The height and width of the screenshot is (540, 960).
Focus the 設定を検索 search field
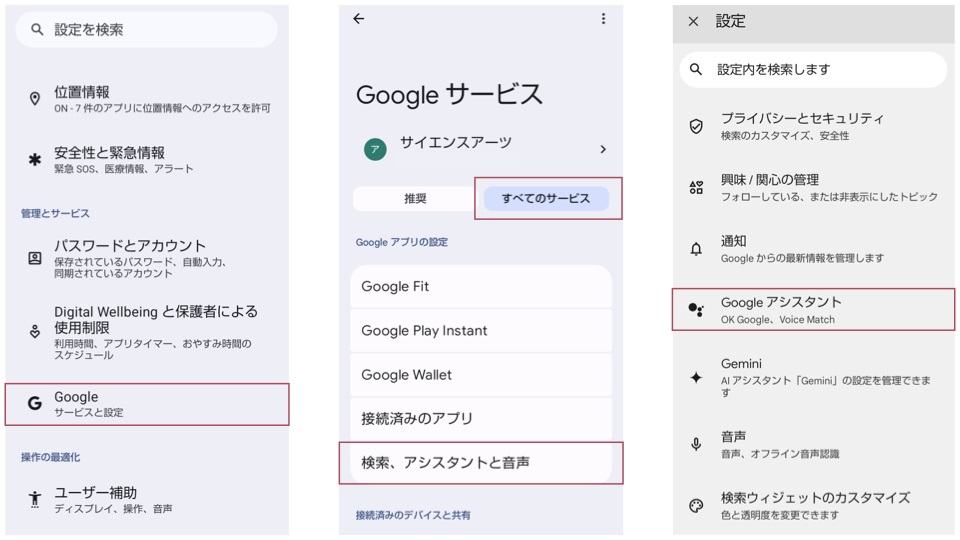click(x=146, y=29)
